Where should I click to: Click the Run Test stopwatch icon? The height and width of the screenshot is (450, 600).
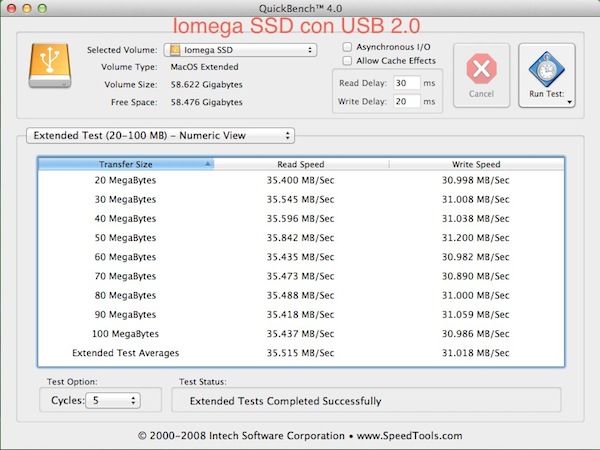click(546, 69)
